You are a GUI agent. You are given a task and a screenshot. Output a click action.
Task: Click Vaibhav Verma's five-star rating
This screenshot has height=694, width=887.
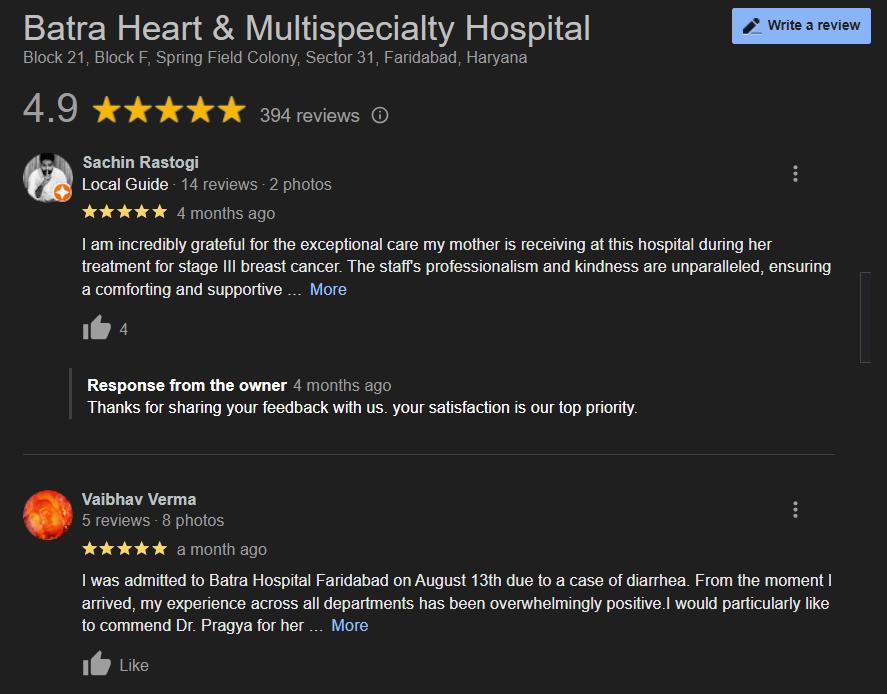(x=124, y=548)
